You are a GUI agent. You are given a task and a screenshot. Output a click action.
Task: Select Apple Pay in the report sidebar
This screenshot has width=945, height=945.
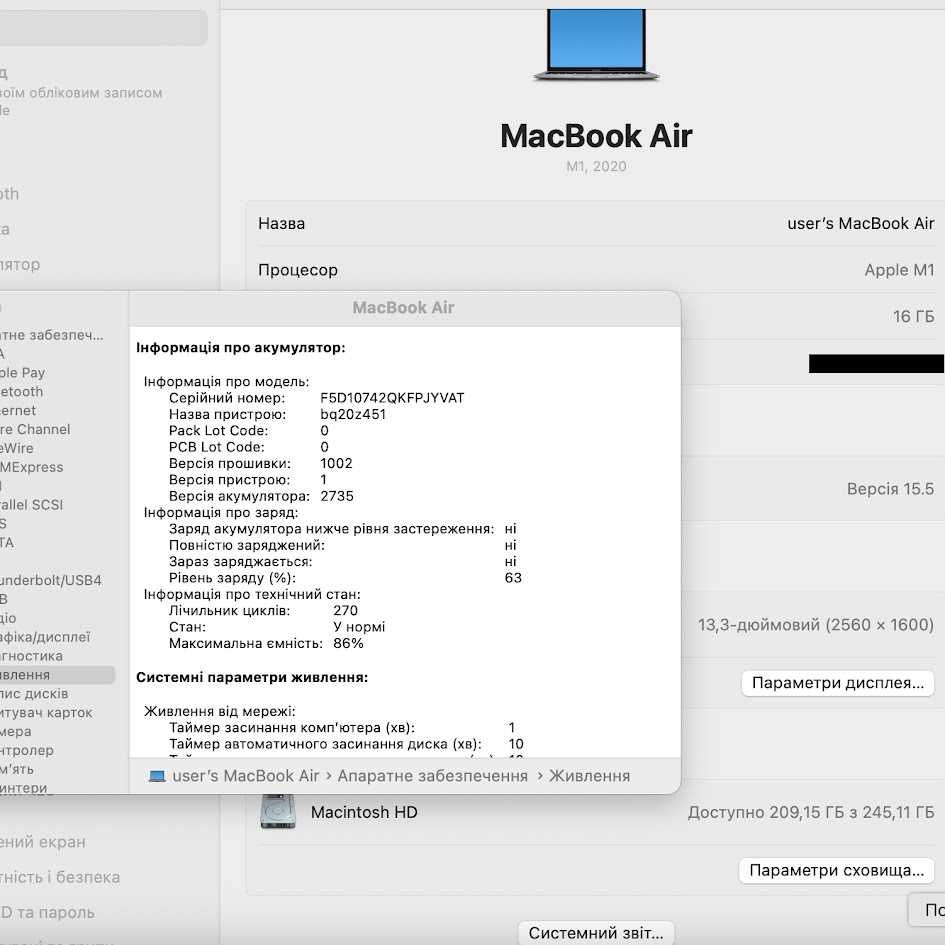(22, 372)
